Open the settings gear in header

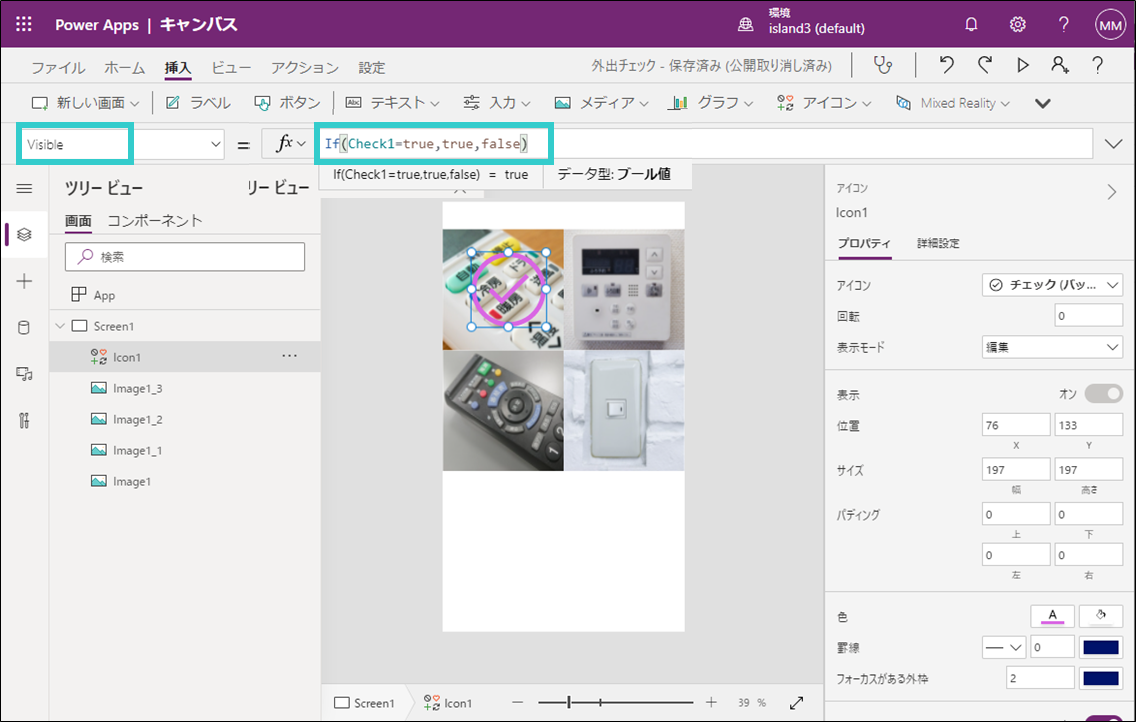(1017, 25)
